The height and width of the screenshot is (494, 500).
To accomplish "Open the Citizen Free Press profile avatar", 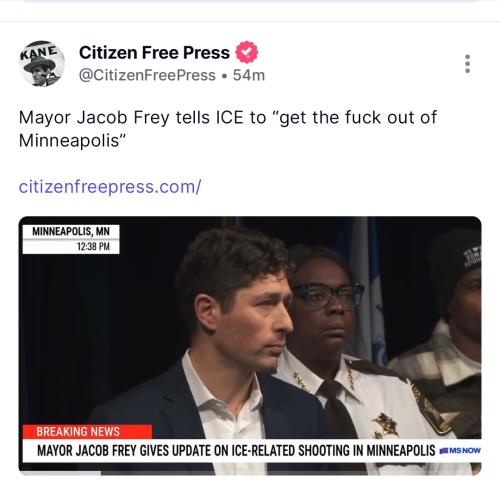I will (x=42, y=64).
